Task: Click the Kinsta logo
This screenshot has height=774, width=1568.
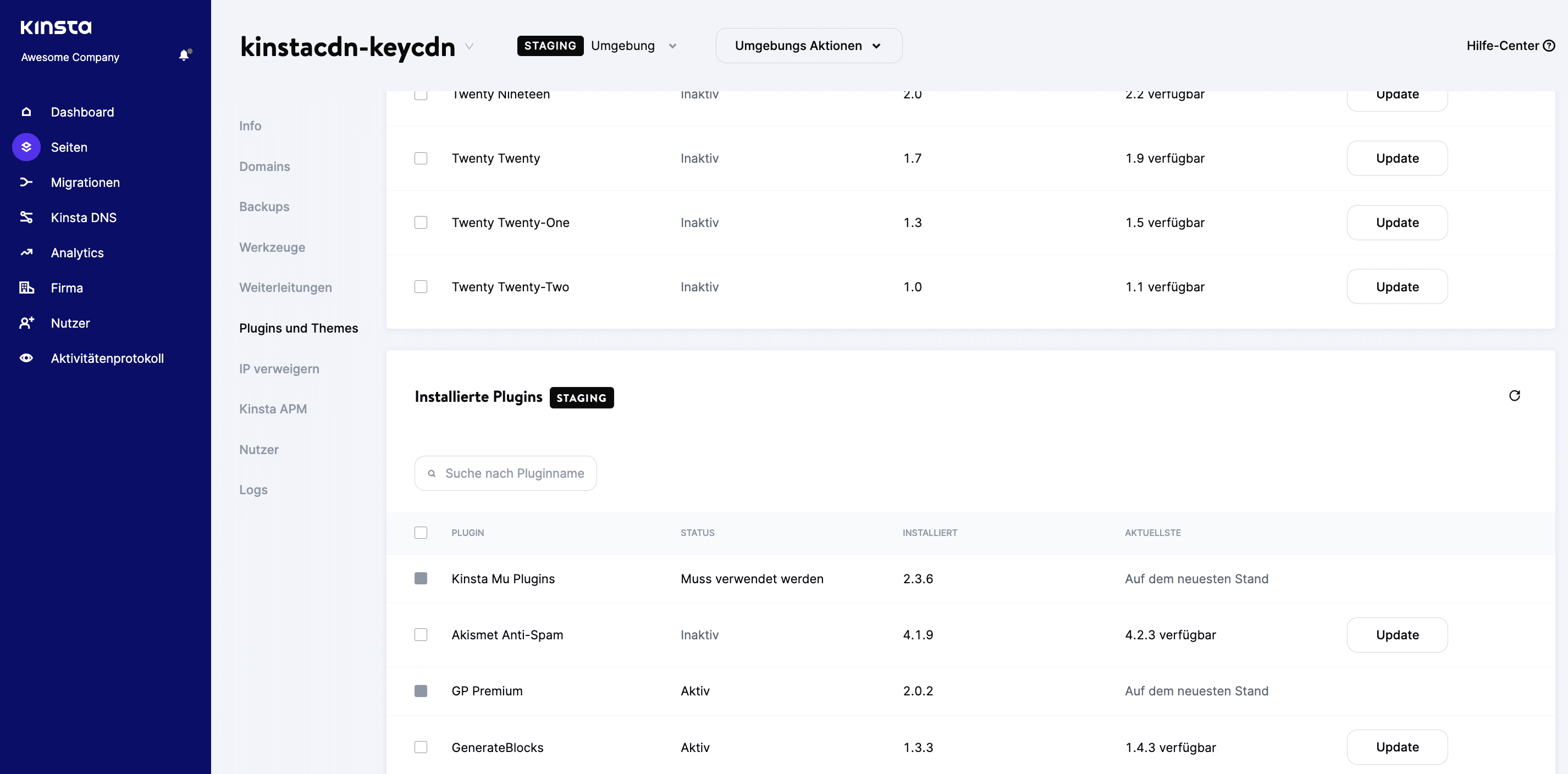Action: coord(56,27)
